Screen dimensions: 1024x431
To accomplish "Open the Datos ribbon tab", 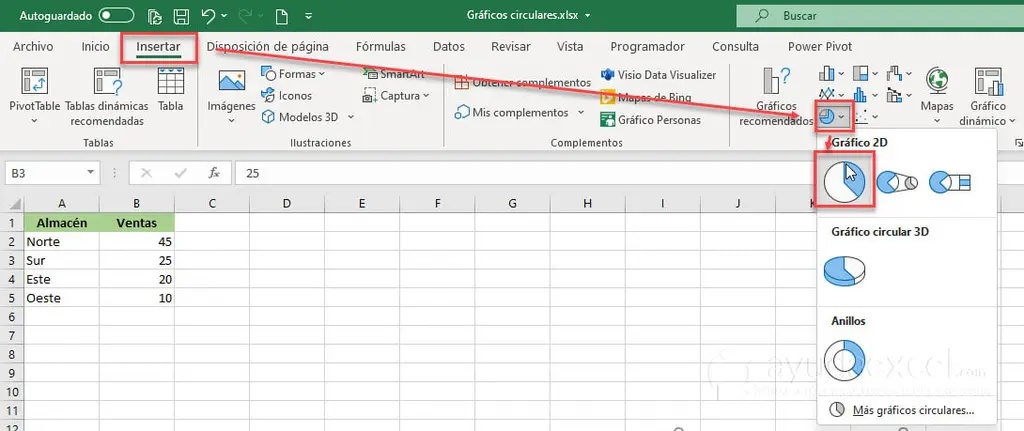I will 449,47.
